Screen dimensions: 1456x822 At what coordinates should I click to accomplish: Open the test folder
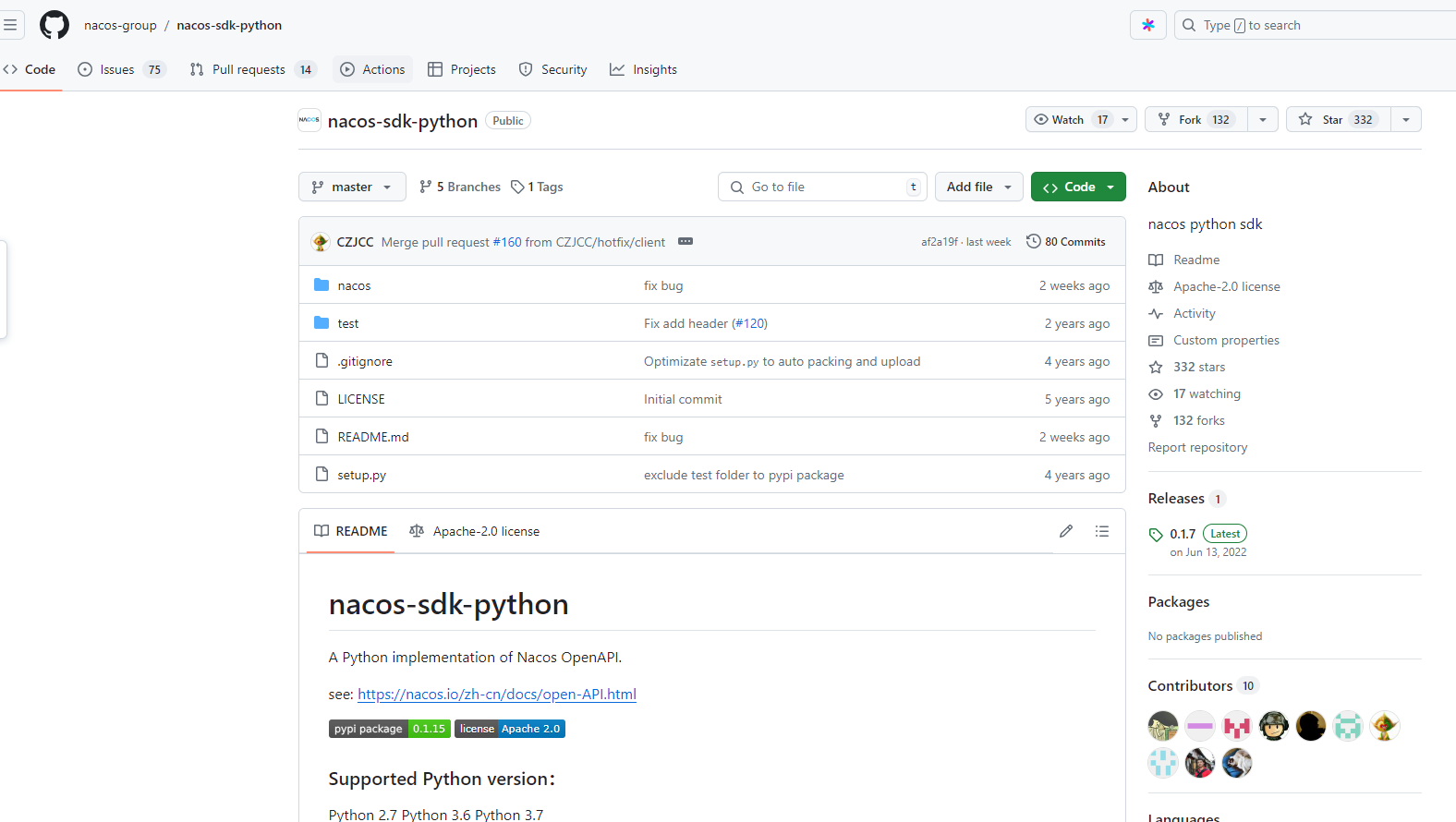(x=347, y=323)
